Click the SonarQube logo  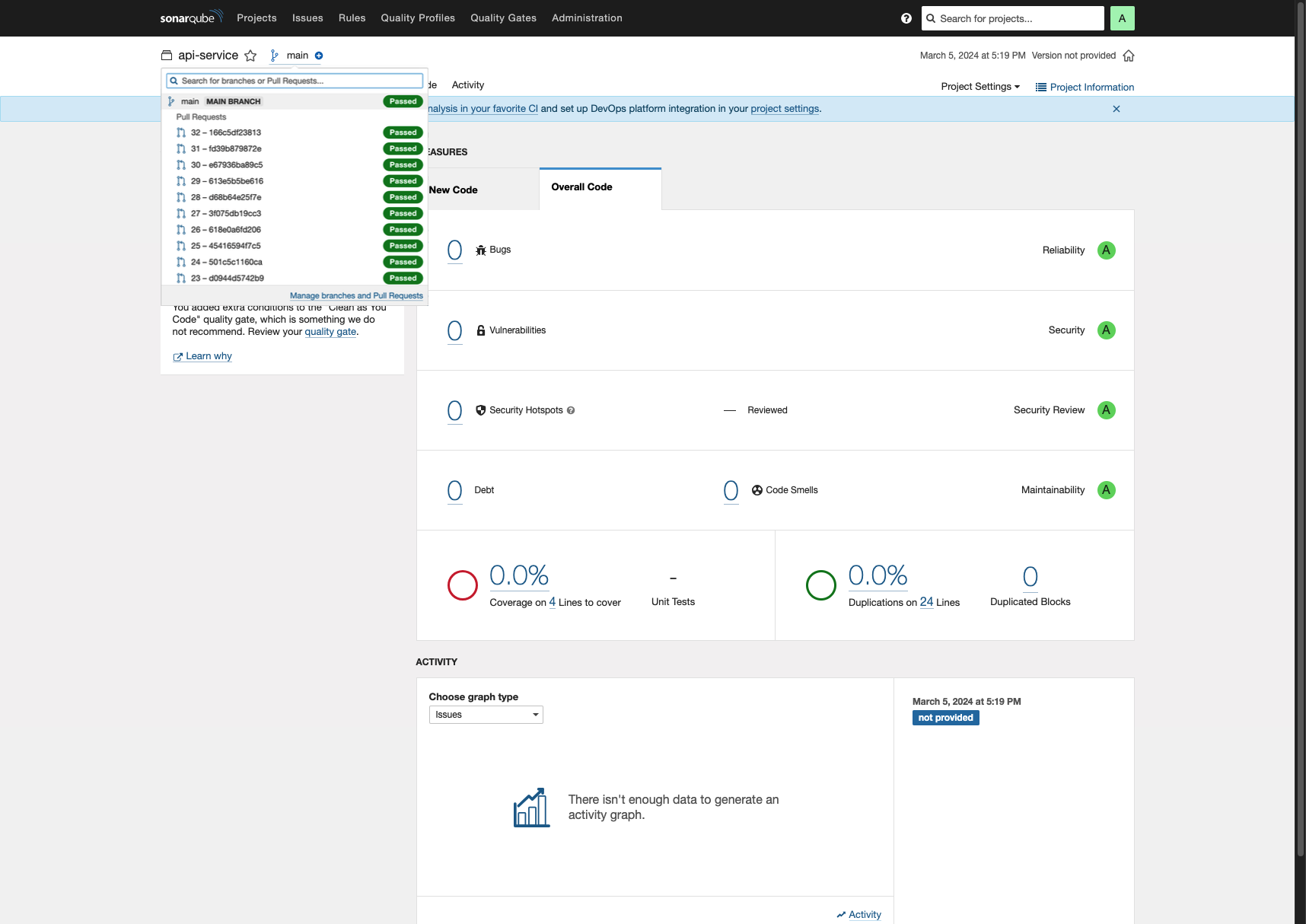pos(190,17)
